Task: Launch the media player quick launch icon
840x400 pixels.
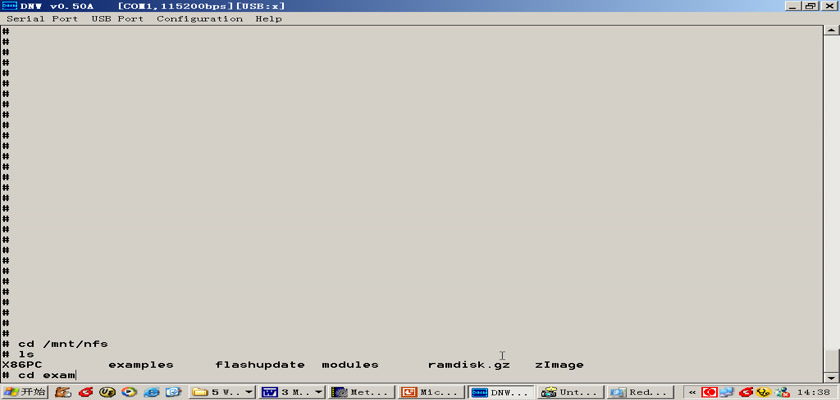Action: tap(129, 392)
